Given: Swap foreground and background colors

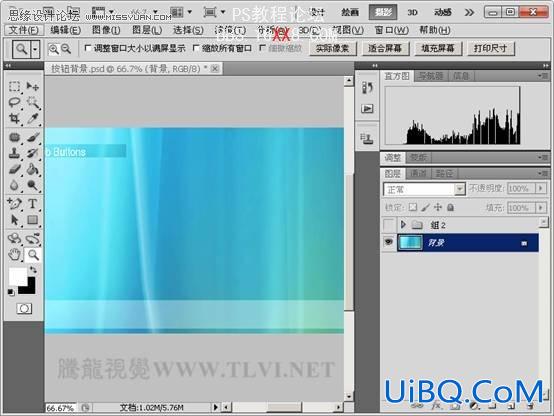Looking at the screenshot, I should (33, 270).
